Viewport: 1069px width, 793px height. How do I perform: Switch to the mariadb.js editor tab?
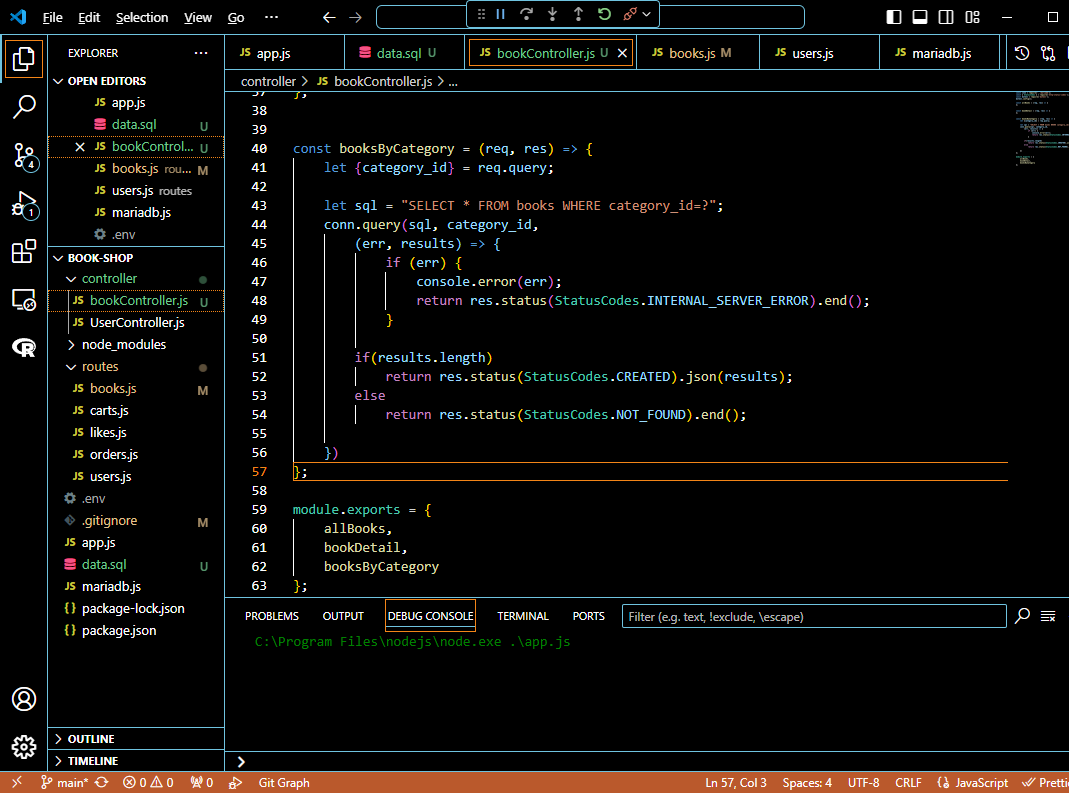pos(939,53)
